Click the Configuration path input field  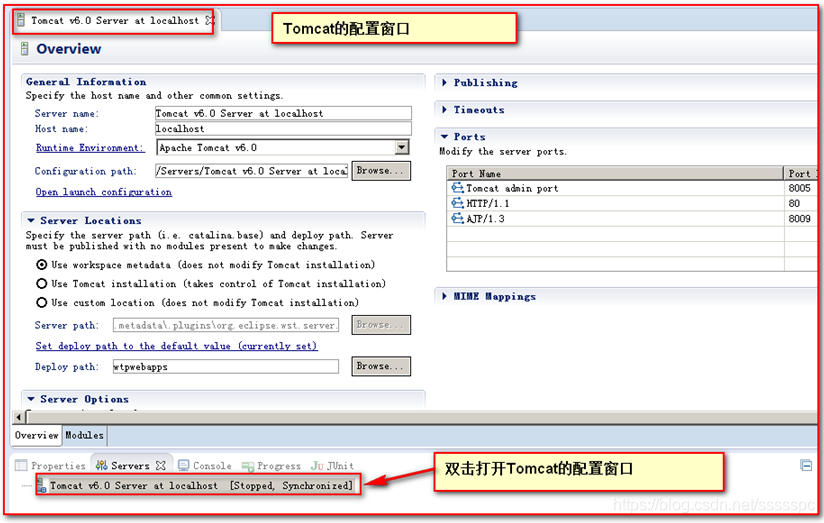click(x=251, y=171)
